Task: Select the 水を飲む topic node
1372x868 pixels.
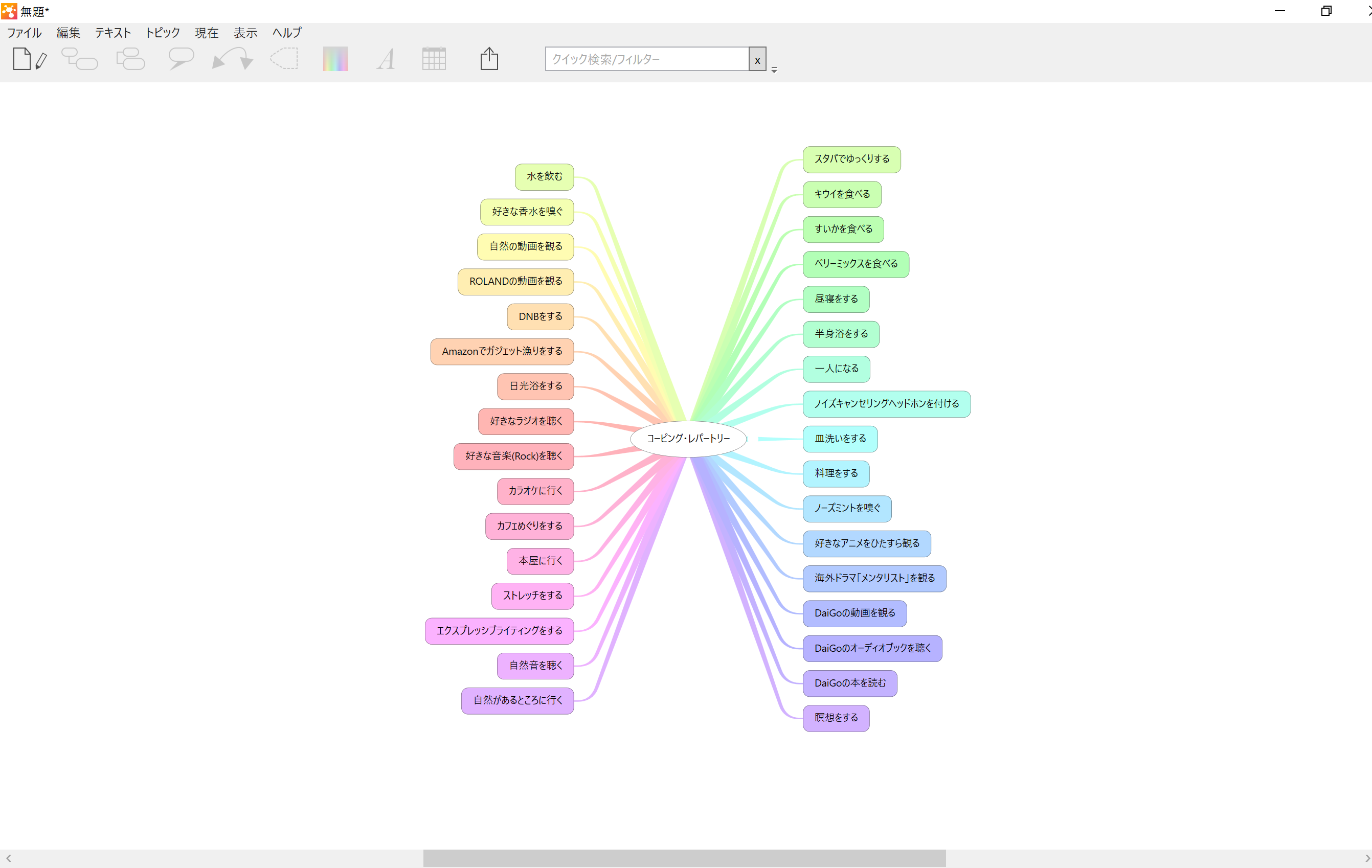Action: (544, 176)
